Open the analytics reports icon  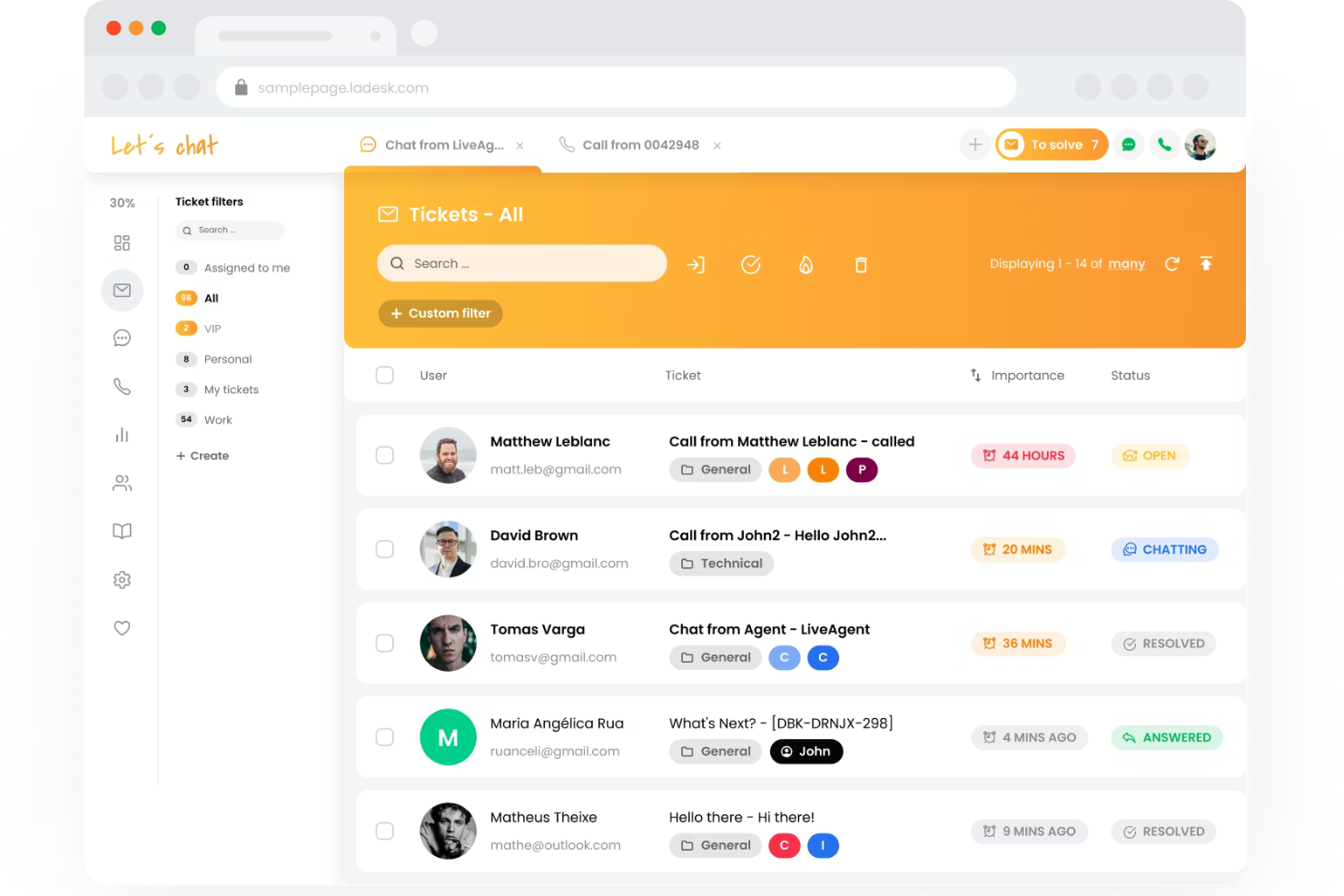pyautogui.click(x=122, y=434)
